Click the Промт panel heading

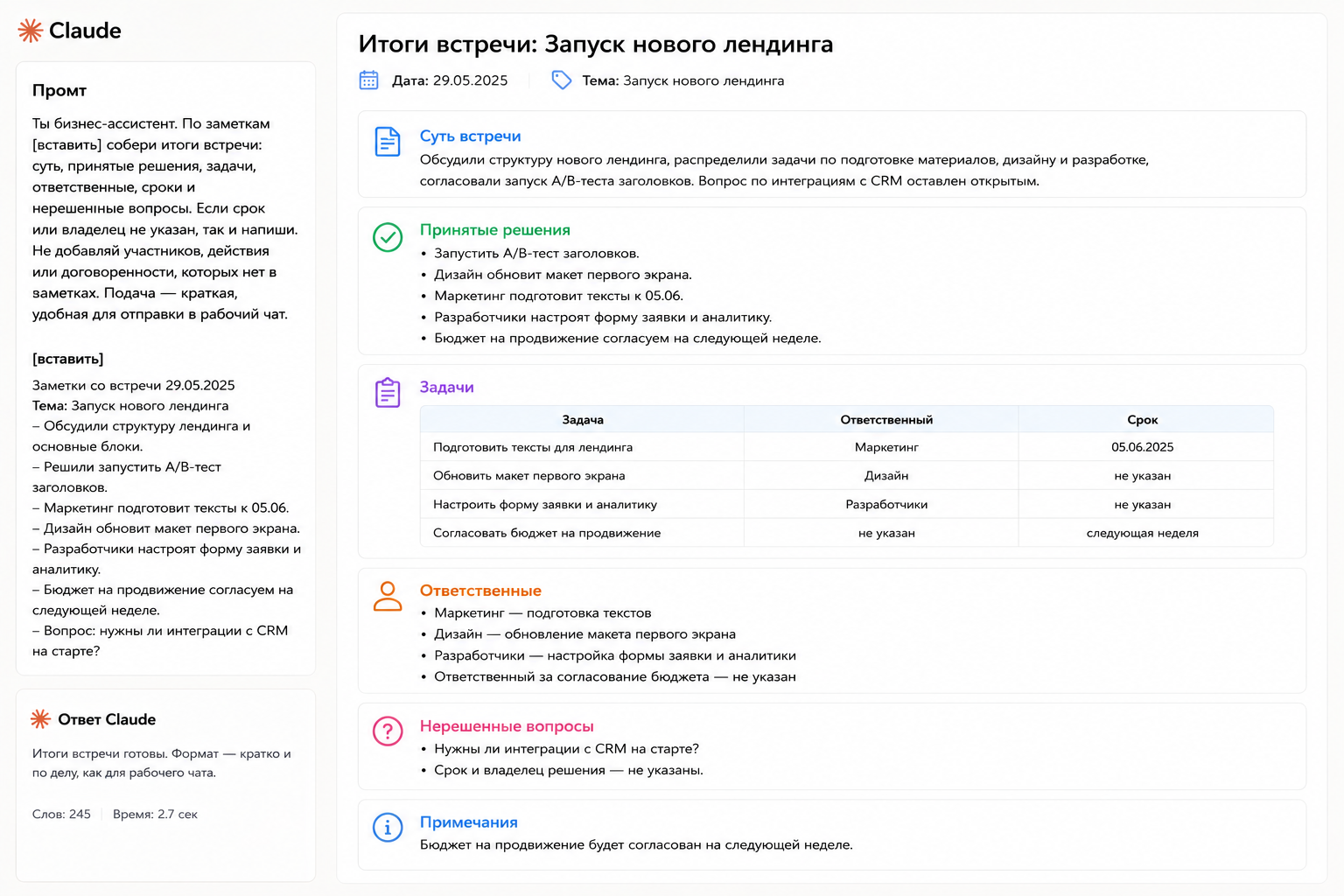[59, 90]
